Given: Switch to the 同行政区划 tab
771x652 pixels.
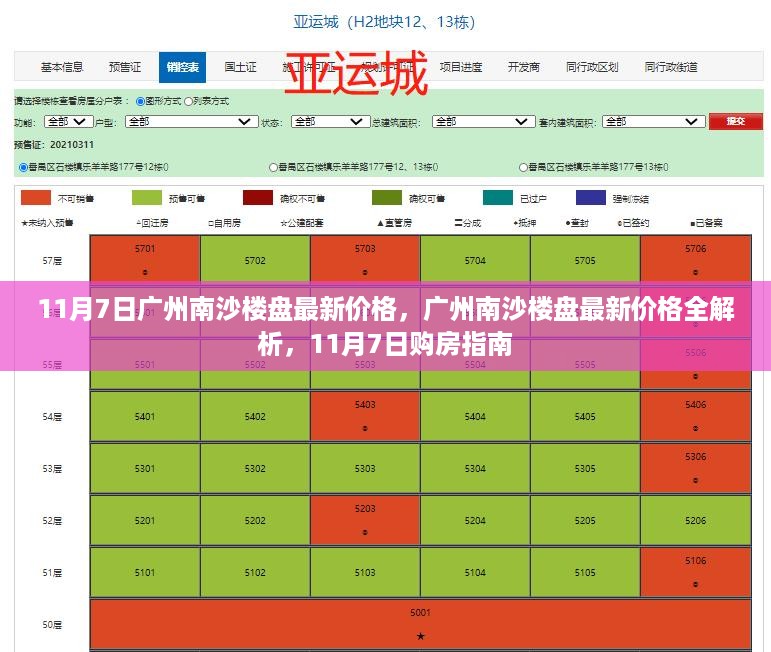Looking at the screenshot, I should 592,67.
